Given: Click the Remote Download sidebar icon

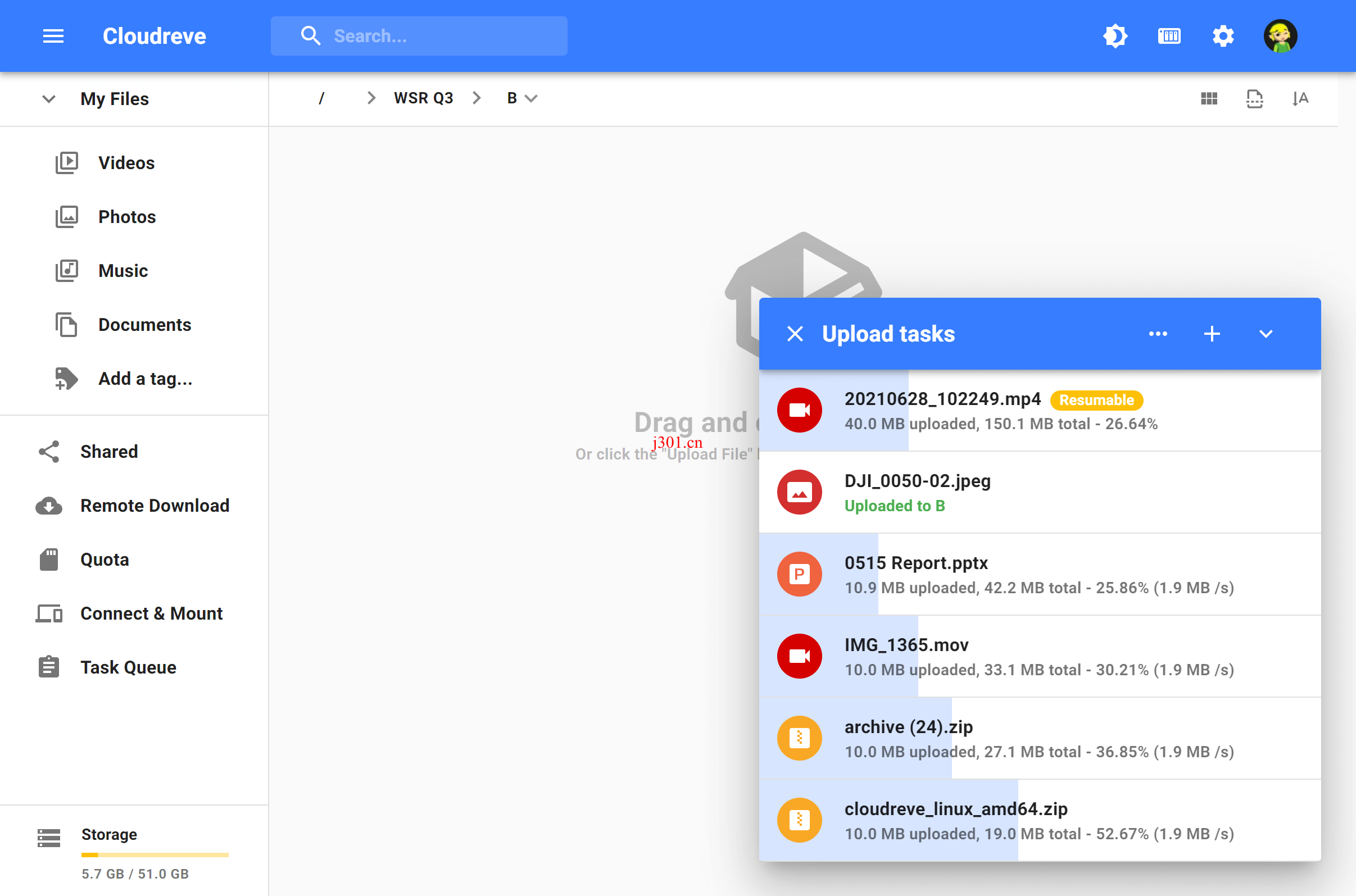Looking at the screenshot, I should click(x=49, y=505).
